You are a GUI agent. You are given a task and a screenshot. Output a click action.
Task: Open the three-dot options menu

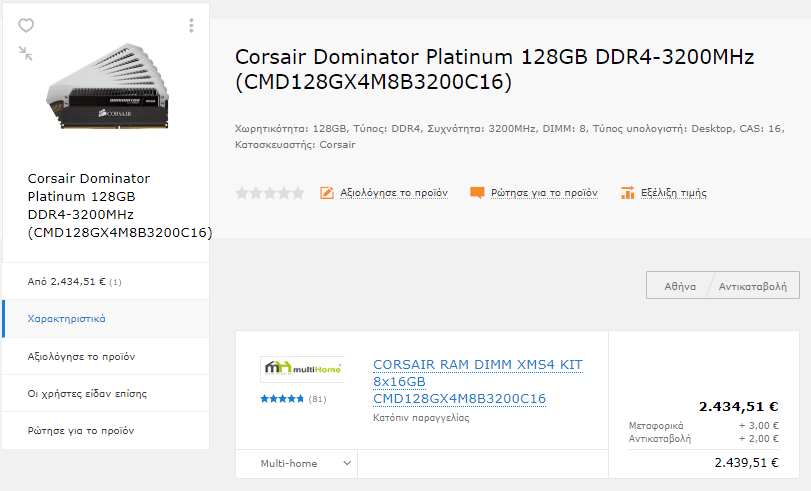click(x=191, y=26)
